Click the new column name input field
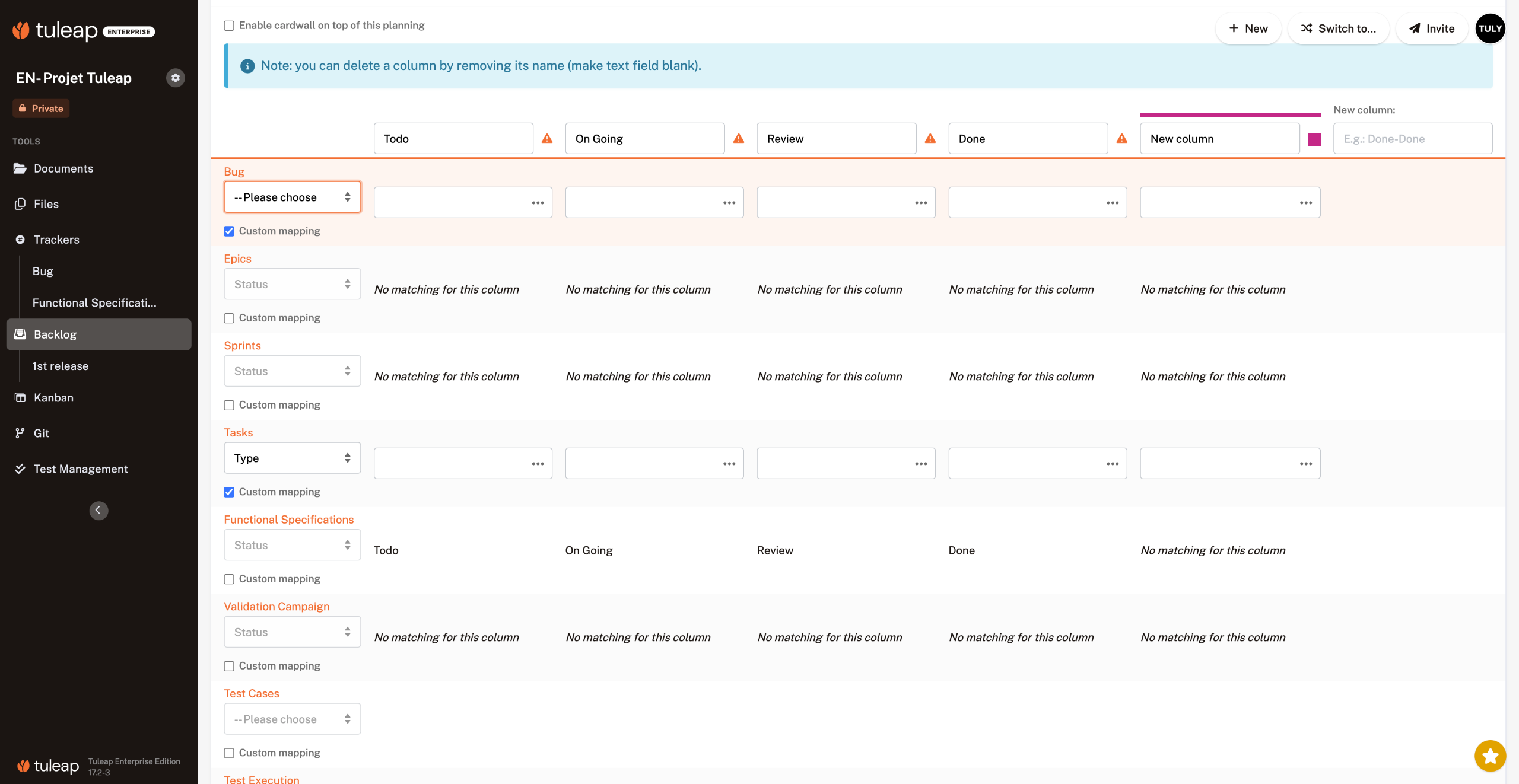 click(1412, 139)
